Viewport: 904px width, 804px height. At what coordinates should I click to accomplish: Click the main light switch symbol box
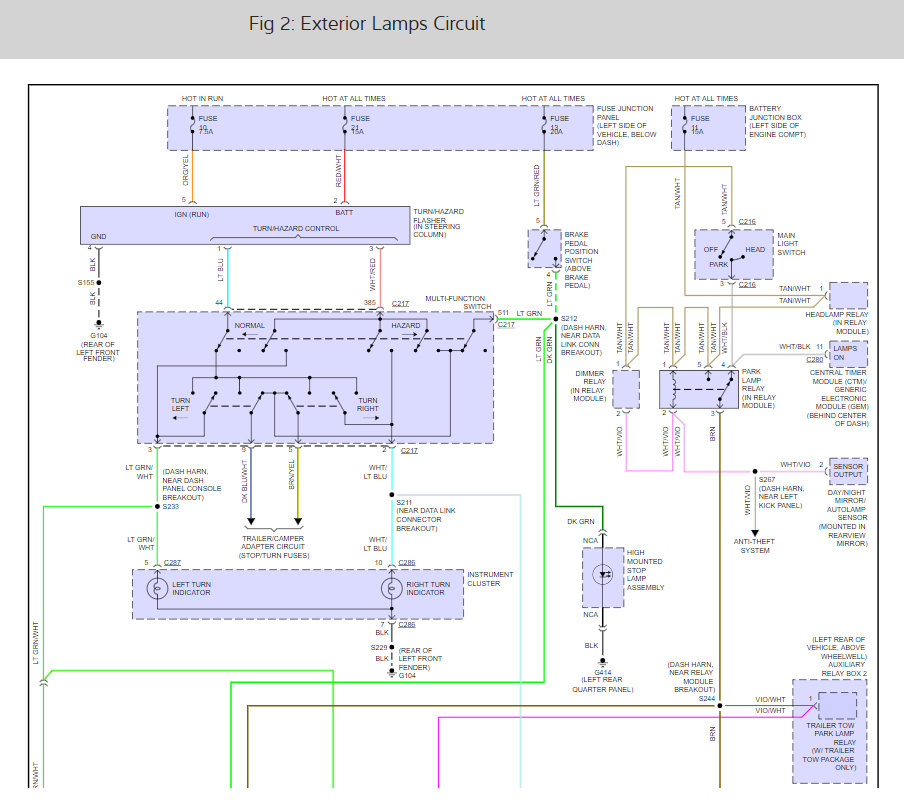tap(734, 255)
